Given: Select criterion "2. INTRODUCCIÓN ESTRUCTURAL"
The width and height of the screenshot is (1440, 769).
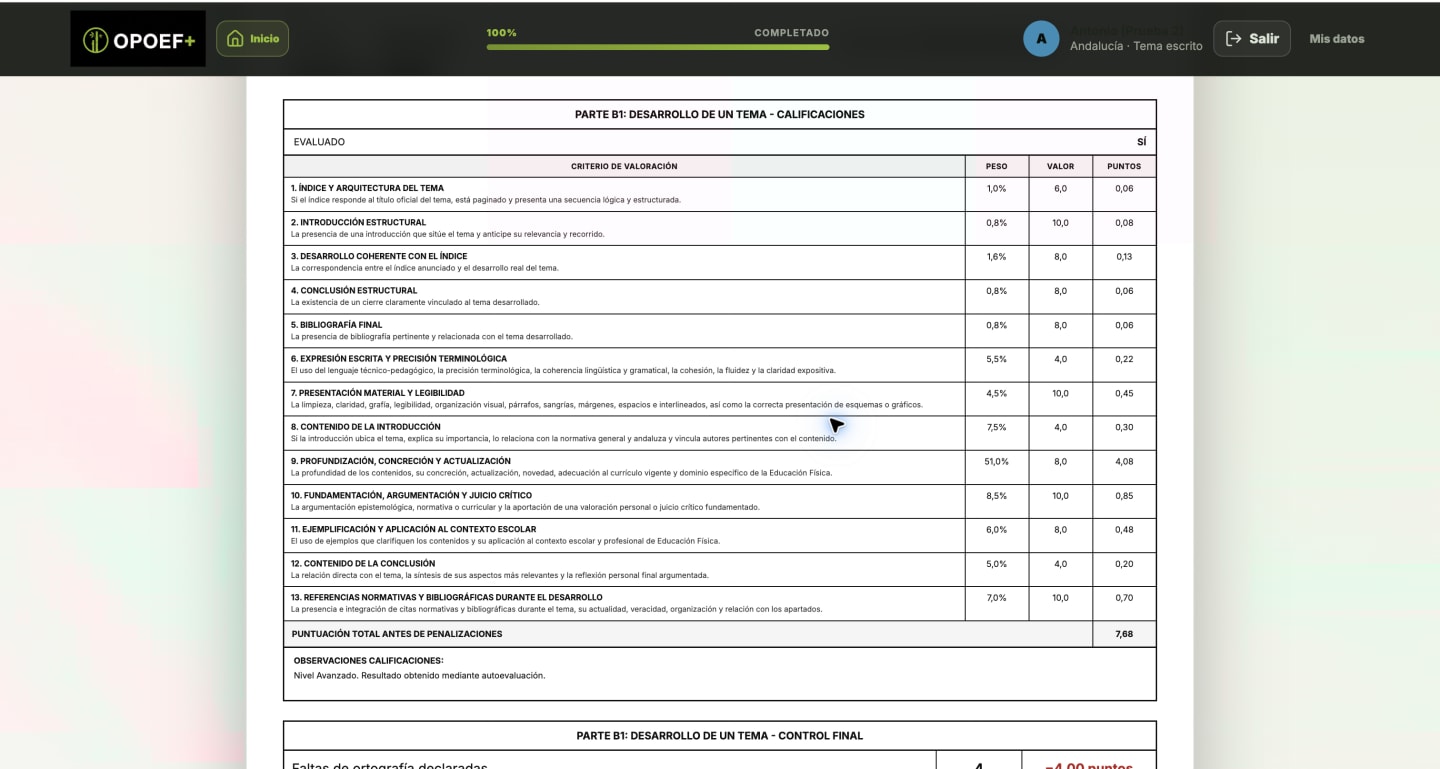Looking at the screenshot, I should [358, 222].
